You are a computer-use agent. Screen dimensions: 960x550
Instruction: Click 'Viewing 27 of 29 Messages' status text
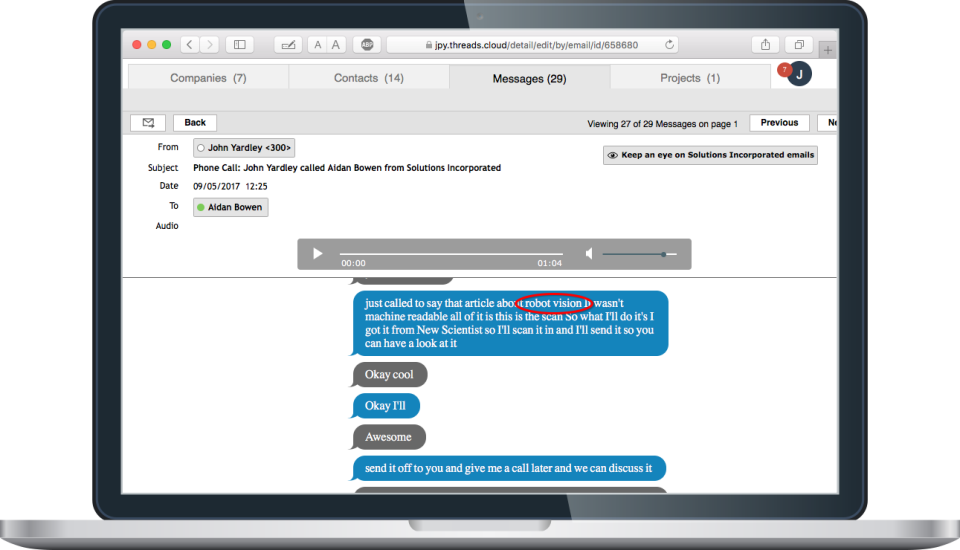(x=662, y=124)
